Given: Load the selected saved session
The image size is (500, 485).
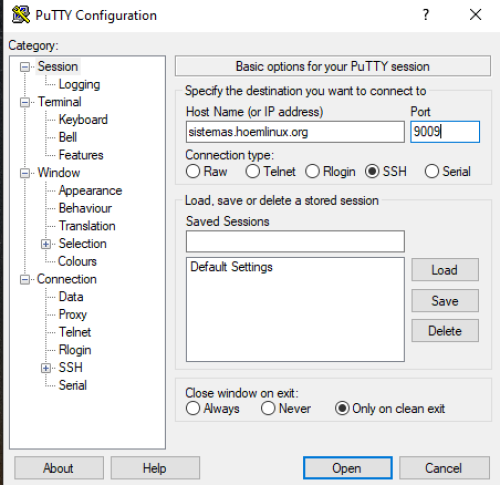Looking at the screenshot, I should (445, 270).
